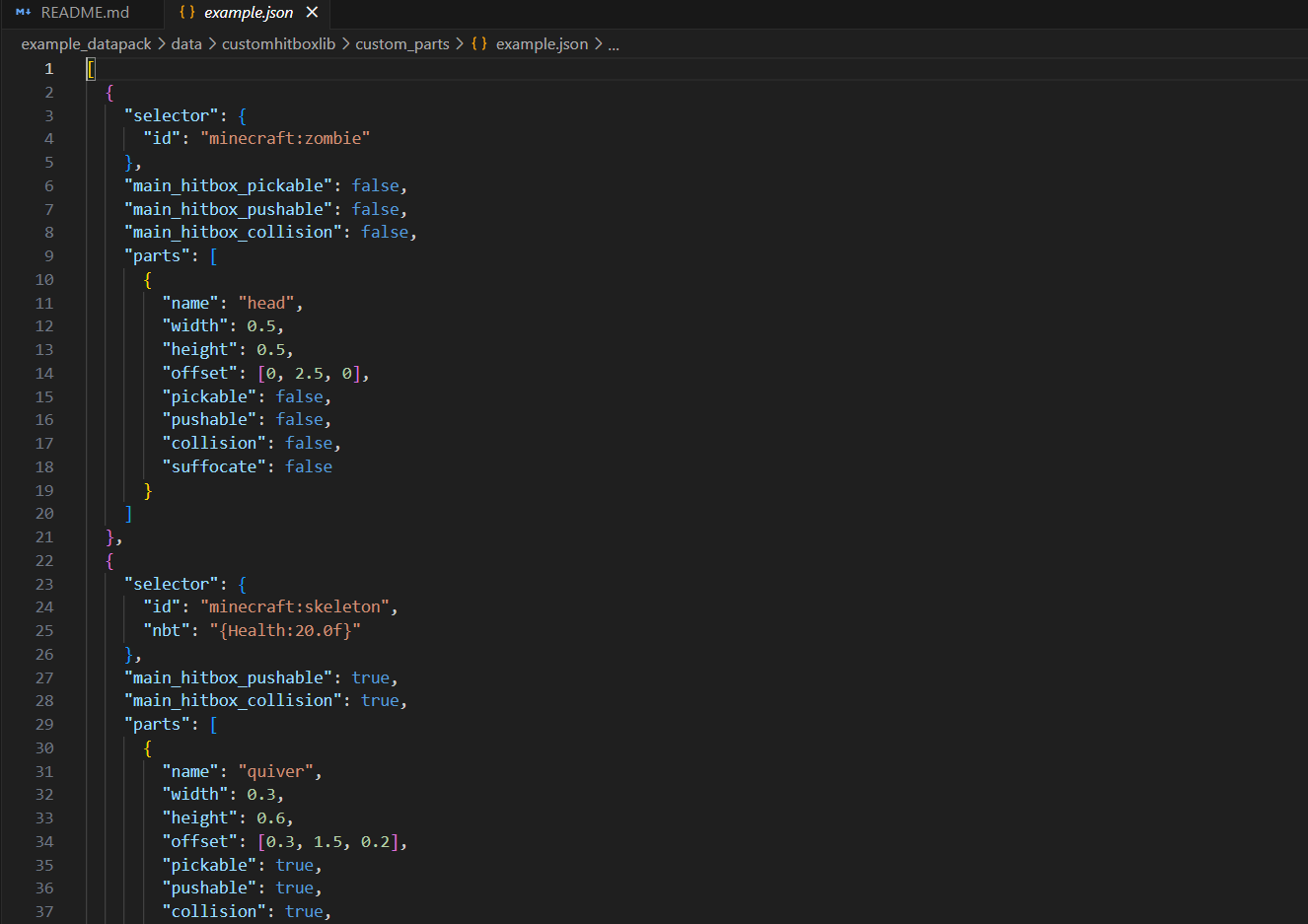Click the "head" name value
Image resolution: width=1308 pixels, height=924 pixels.
click(x=266, y=303)
